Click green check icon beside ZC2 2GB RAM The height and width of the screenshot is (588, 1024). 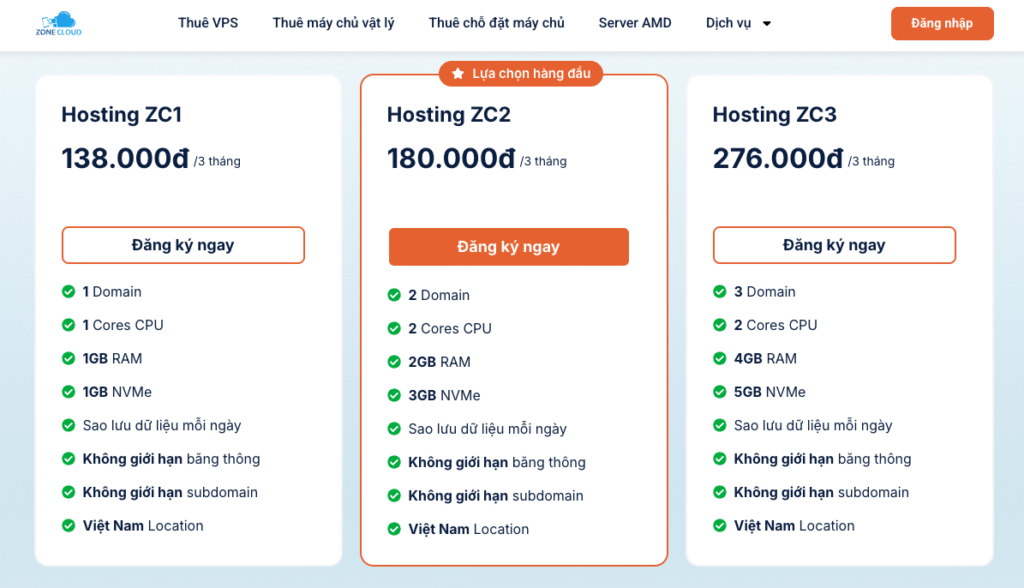coord(394,362)
